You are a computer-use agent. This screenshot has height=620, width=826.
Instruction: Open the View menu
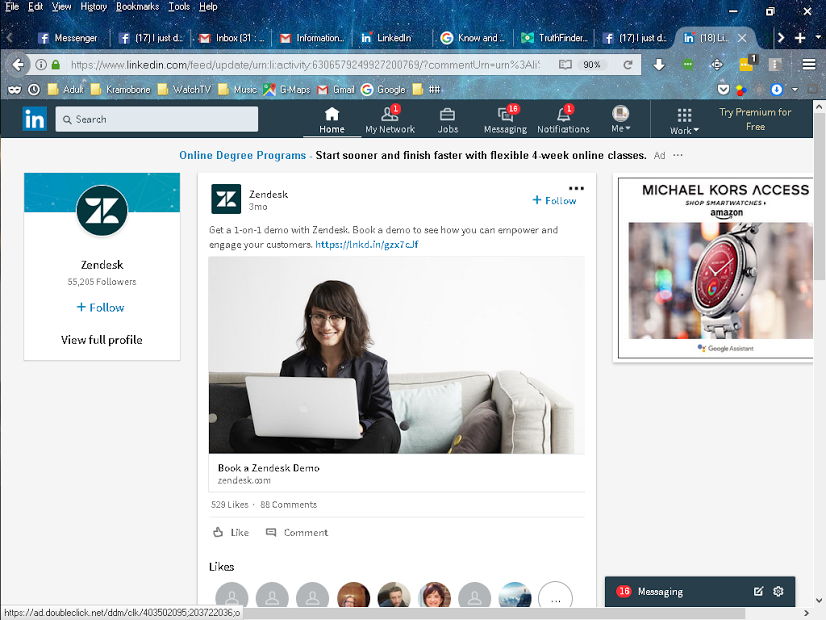pyautogui.click(x=61, y=7)
